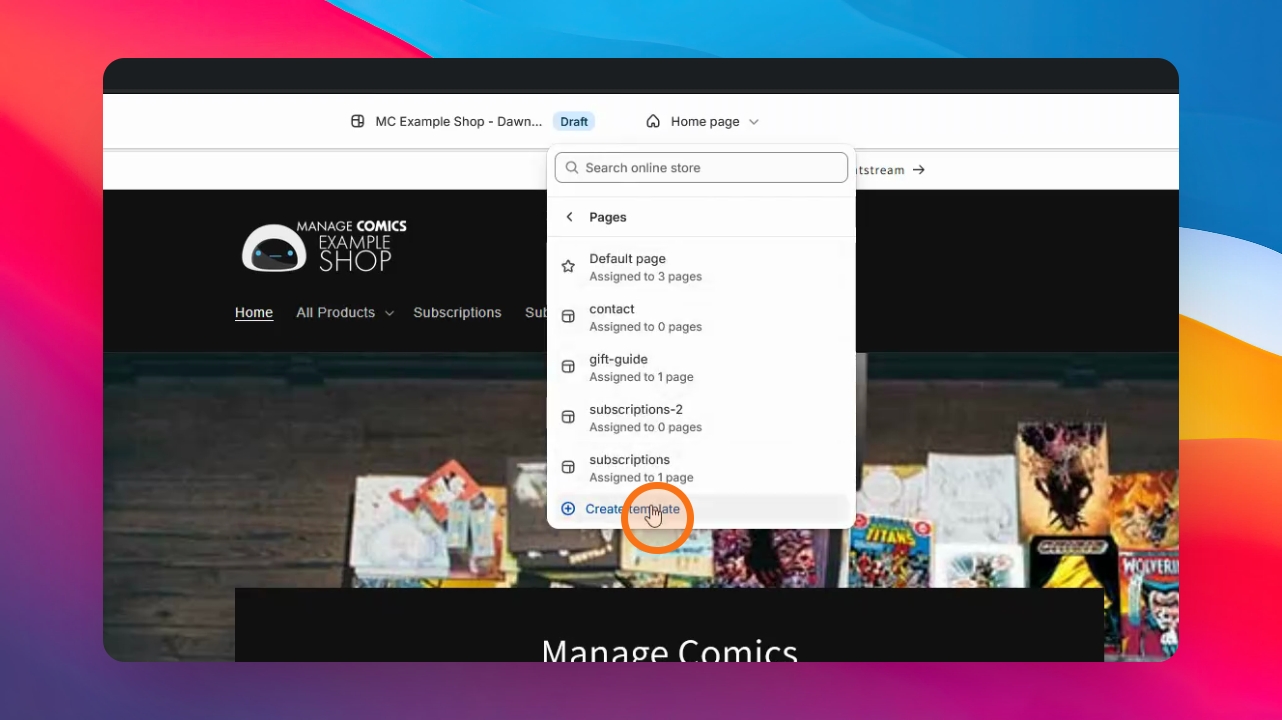Image resolution: width=1282 pixels, height=720 pixels.
Task: Click the Manage Comics Example Shop logo
Action: pyautogui.click(x=324, y=246)
